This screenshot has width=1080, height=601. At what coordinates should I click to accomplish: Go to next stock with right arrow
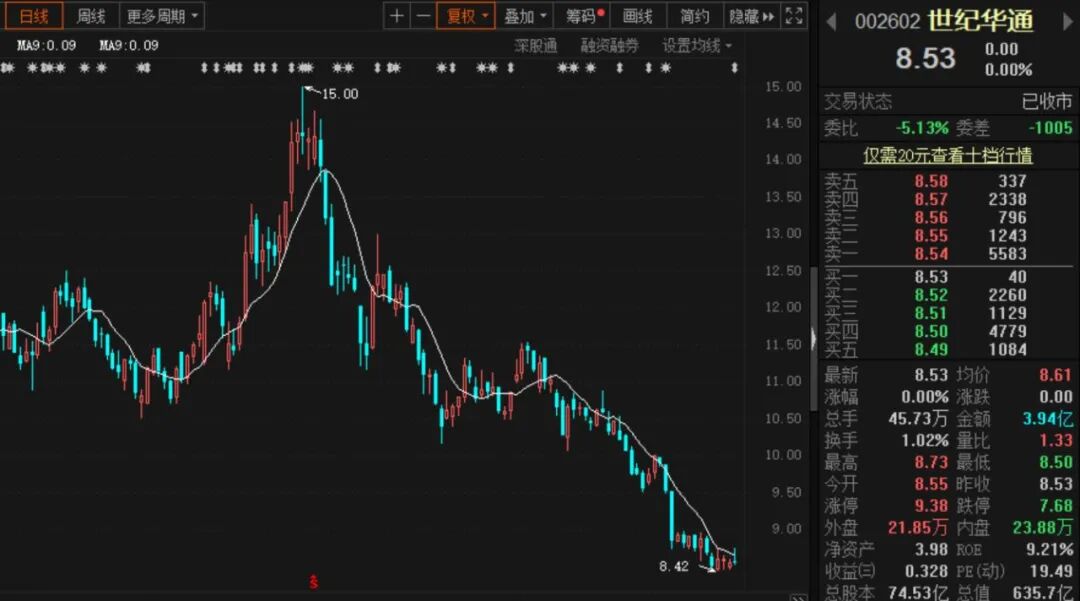click(1068, 22)
